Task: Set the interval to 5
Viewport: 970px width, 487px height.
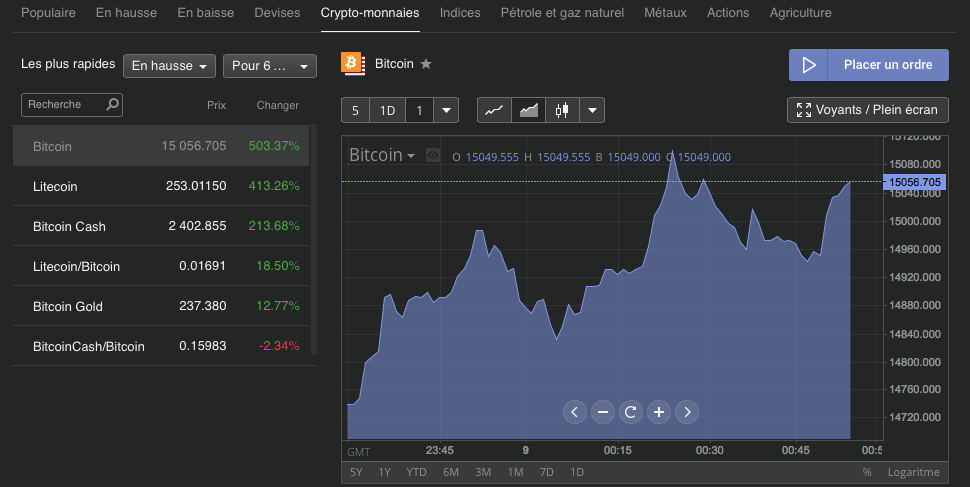Action: (x=355, y=110)
